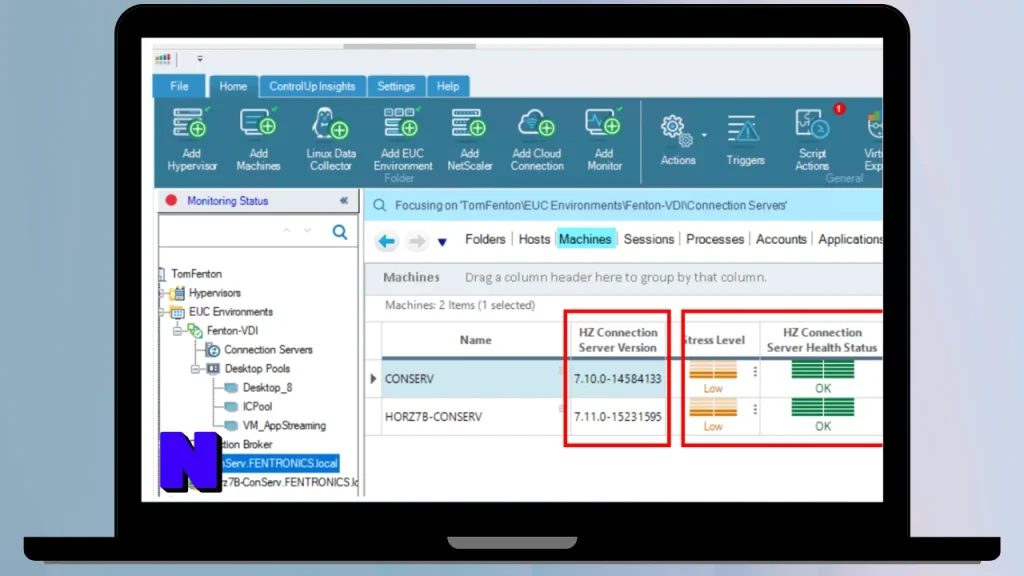This screenshot has width=1024, height=576.
Task: Click the Fenton-VDI environment icon
Action: [195, 331]
